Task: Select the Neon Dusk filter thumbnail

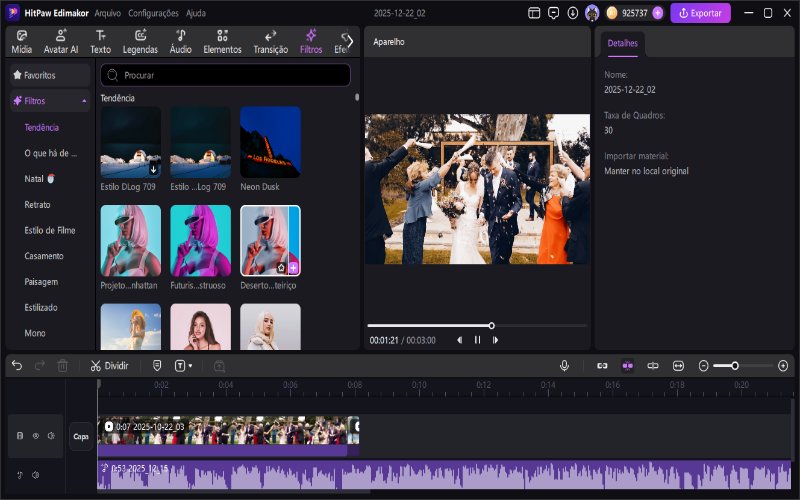Action: point(270,142)
